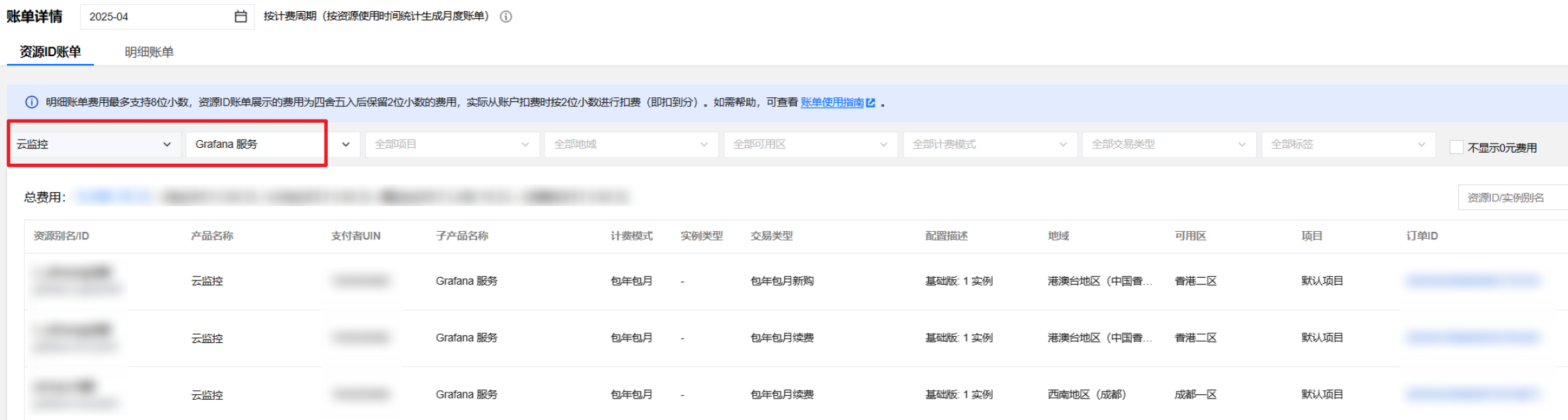Click the 实例类型 column header
Screen dimensions: 1568x420
click(x=702, y=236)
